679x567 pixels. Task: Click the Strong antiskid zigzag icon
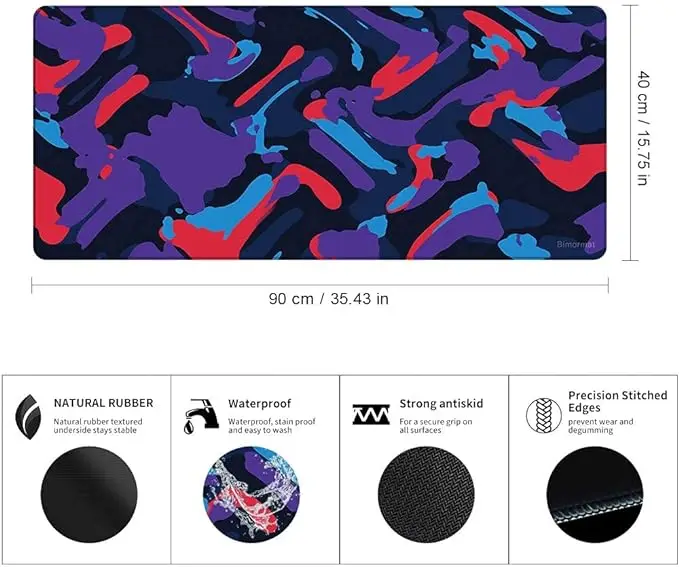(x=371, y=415)
